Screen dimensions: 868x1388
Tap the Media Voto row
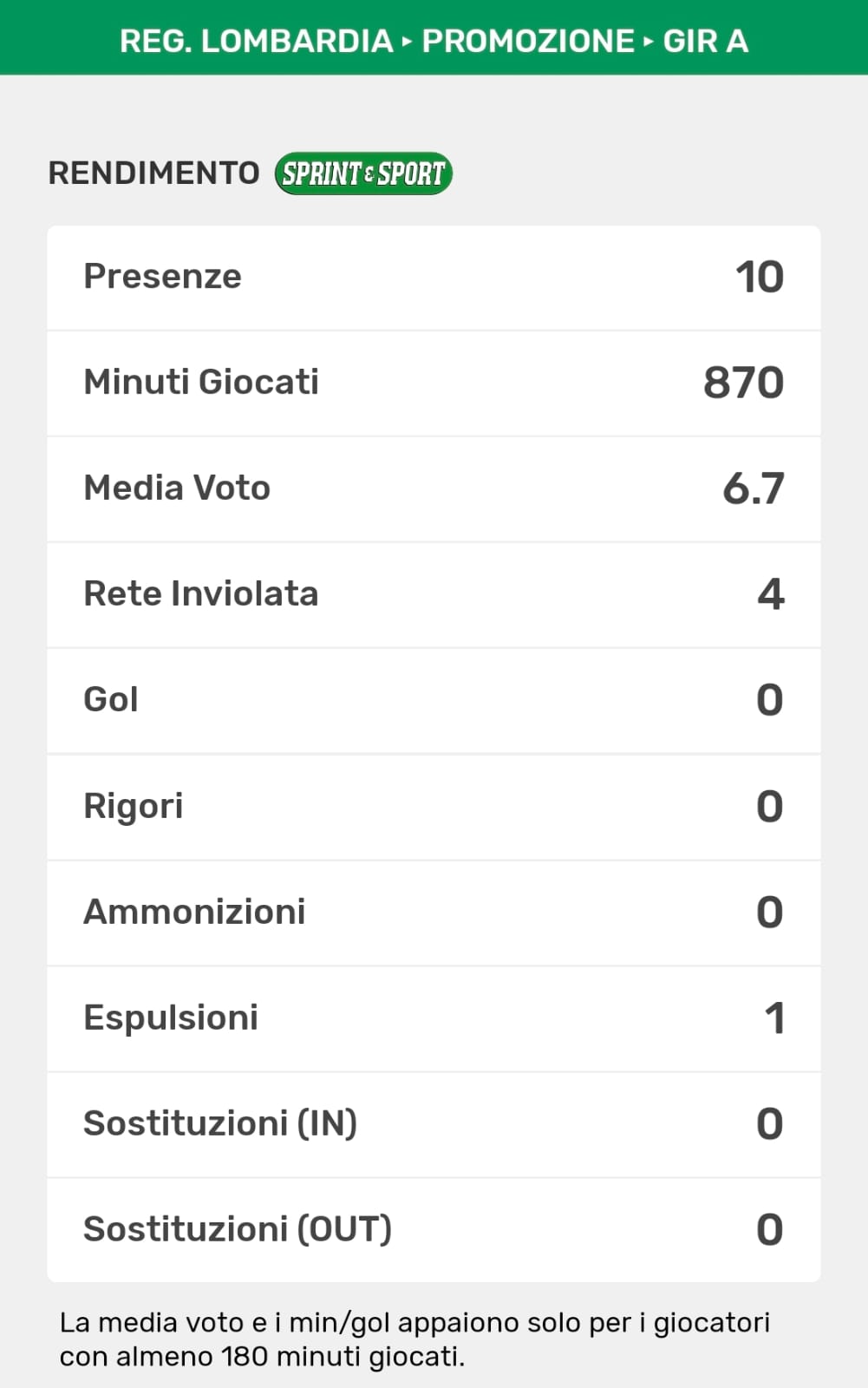pyautogui.click(x=434, y=488)
